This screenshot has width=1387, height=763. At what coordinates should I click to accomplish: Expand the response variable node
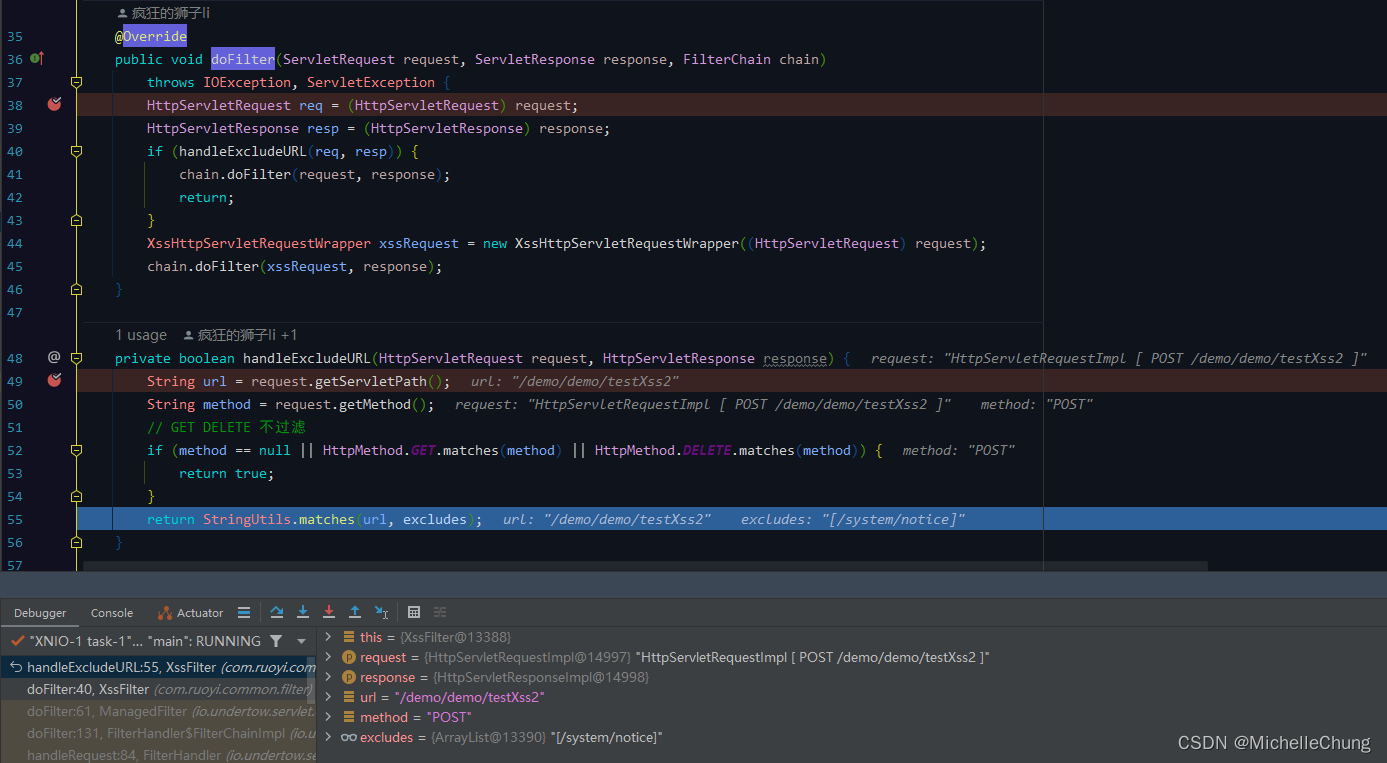click(329, 677)
